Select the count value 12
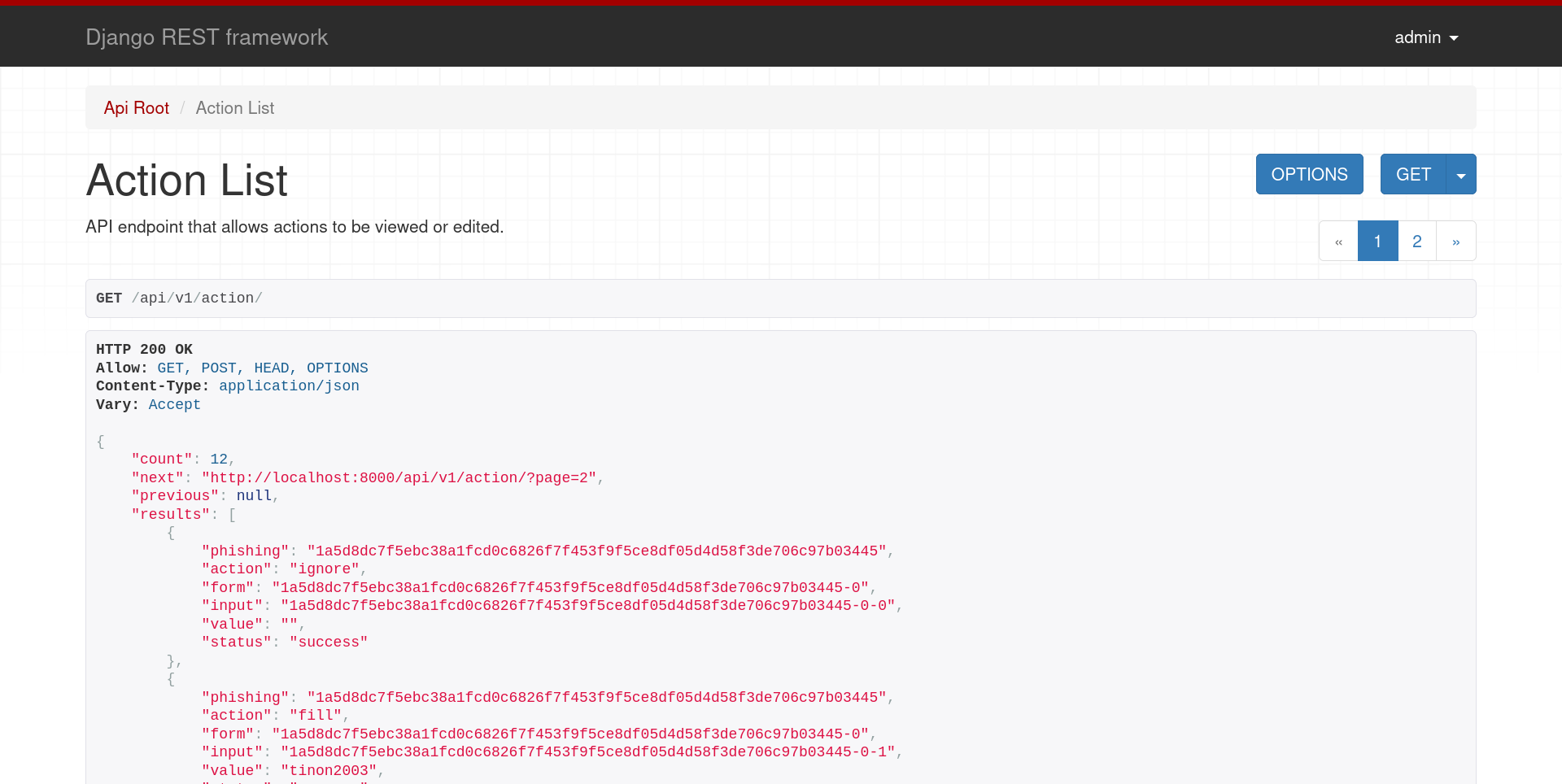The width and height of the screenshot is (1562, 784). click(x=219, y=460)
